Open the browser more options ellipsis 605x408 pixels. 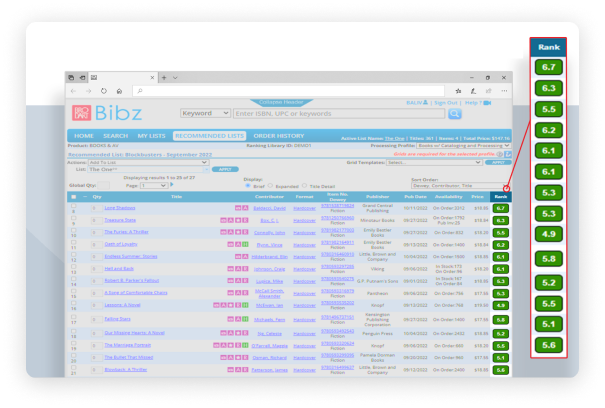click(504, 91)
